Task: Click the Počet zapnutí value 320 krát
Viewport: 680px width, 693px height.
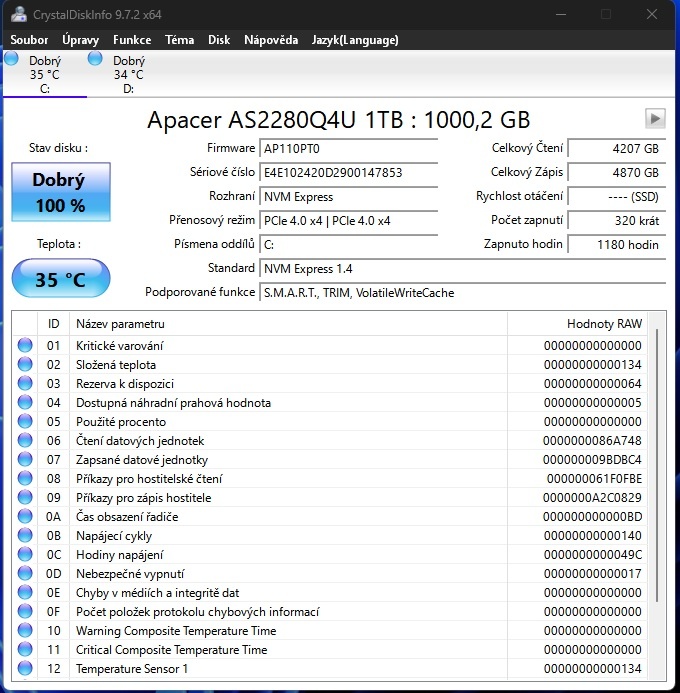Action: [616, 221]
